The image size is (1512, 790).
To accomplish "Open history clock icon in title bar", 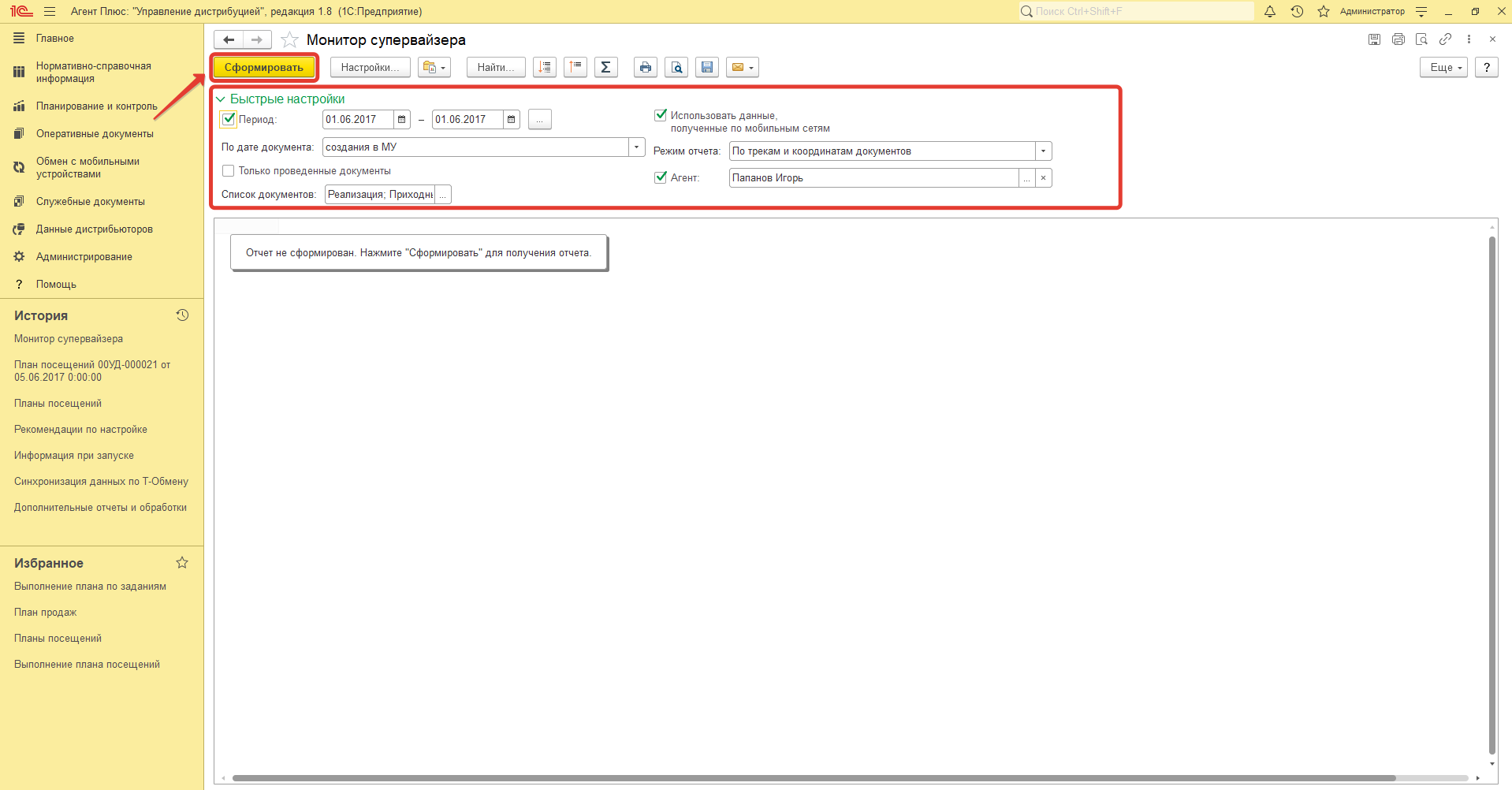I will tap(1297, 11).
